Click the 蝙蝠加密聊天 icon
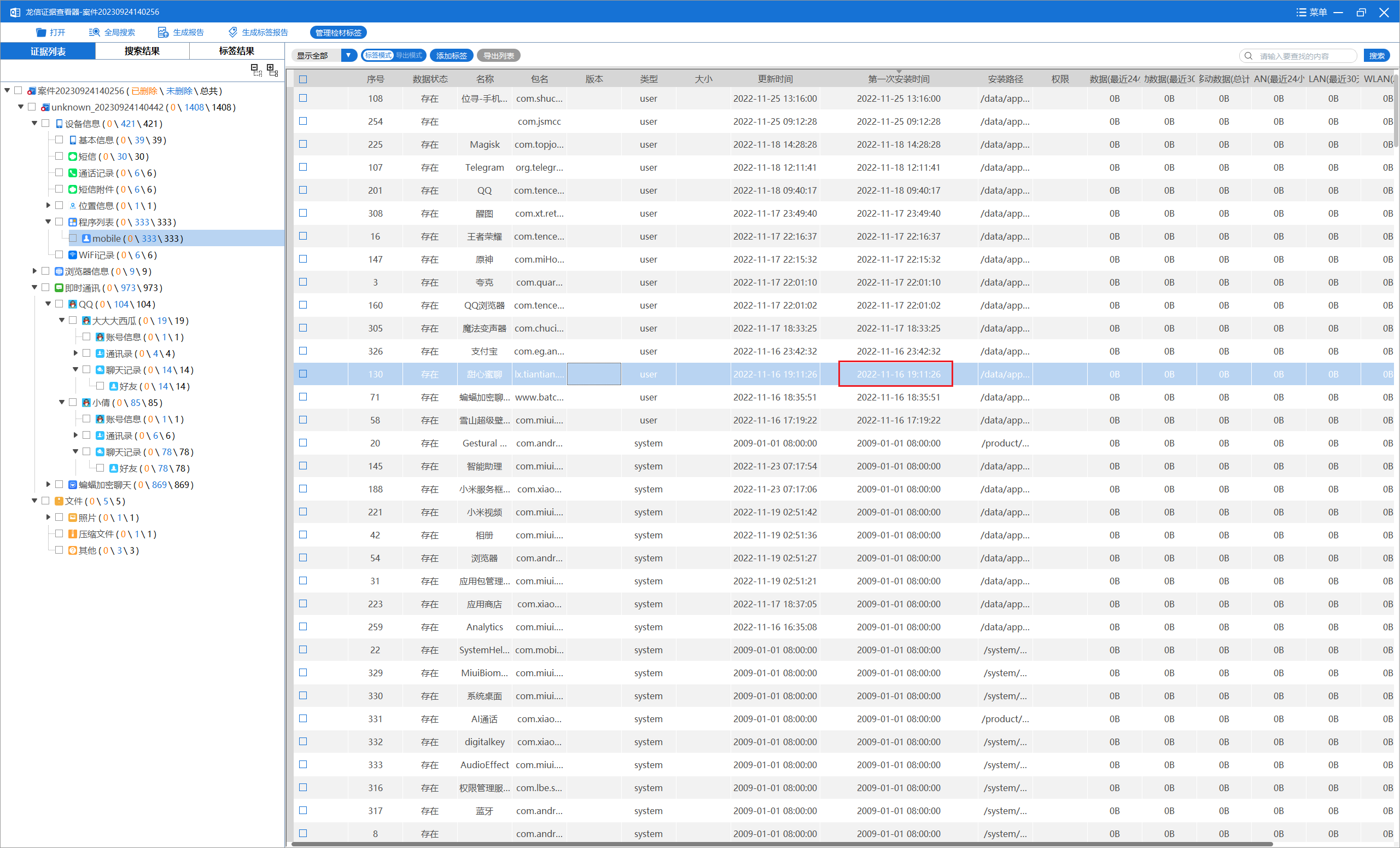 pyautogui.click(x=73, y=485)
